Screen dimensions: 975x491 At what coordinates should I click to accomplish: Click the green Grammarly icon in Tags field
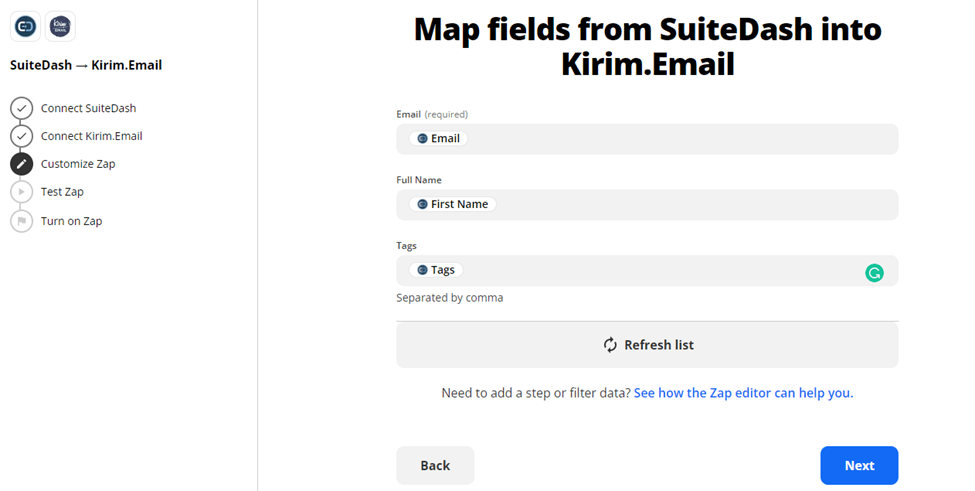point(874,272)
